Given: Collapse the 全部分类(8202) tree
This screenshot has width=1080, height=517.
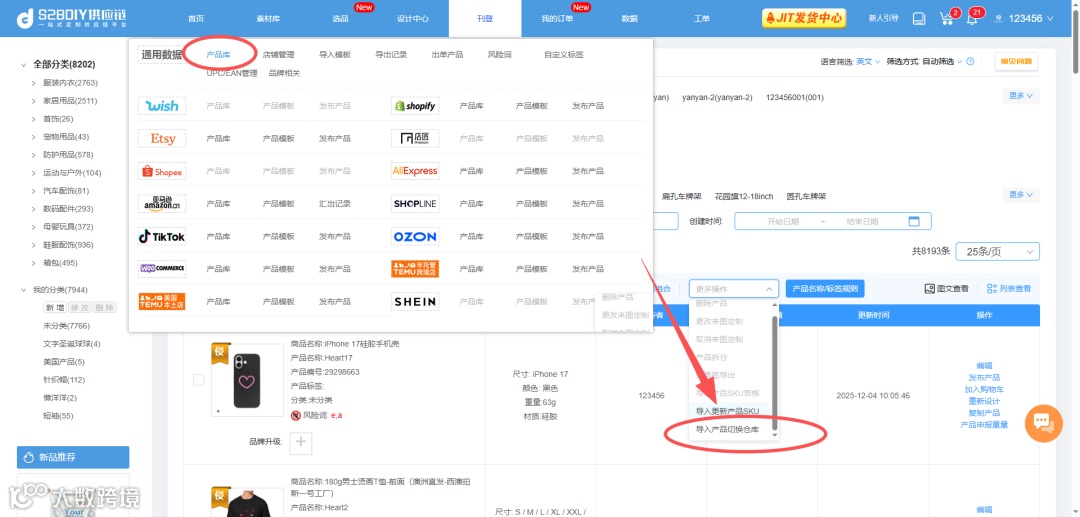Looking at the screenshot, I should [25, 65].
